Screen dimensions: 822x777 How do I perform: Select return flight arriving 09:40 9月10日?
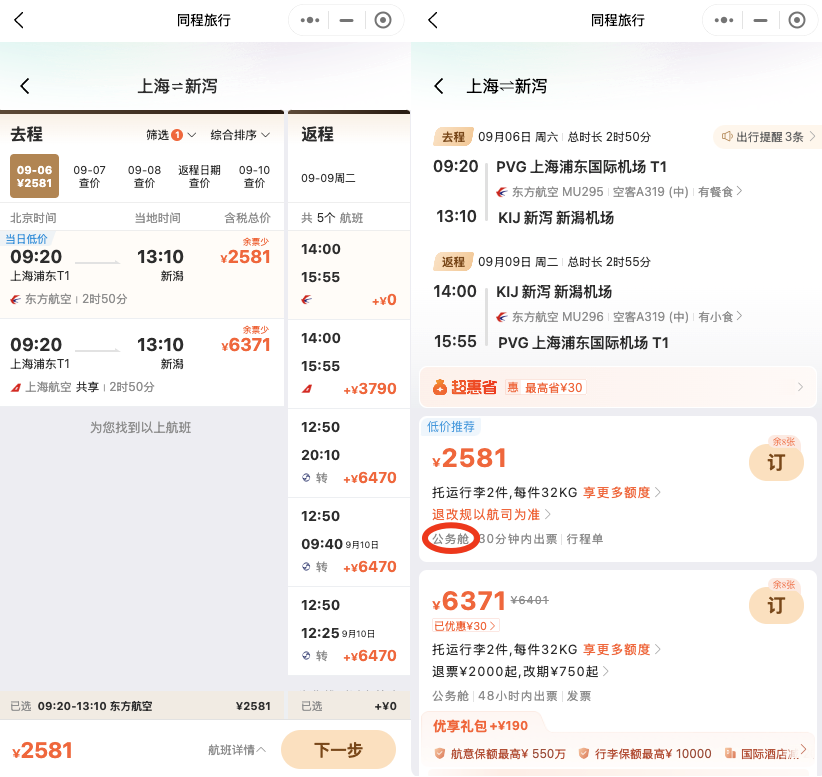point(349,542)
